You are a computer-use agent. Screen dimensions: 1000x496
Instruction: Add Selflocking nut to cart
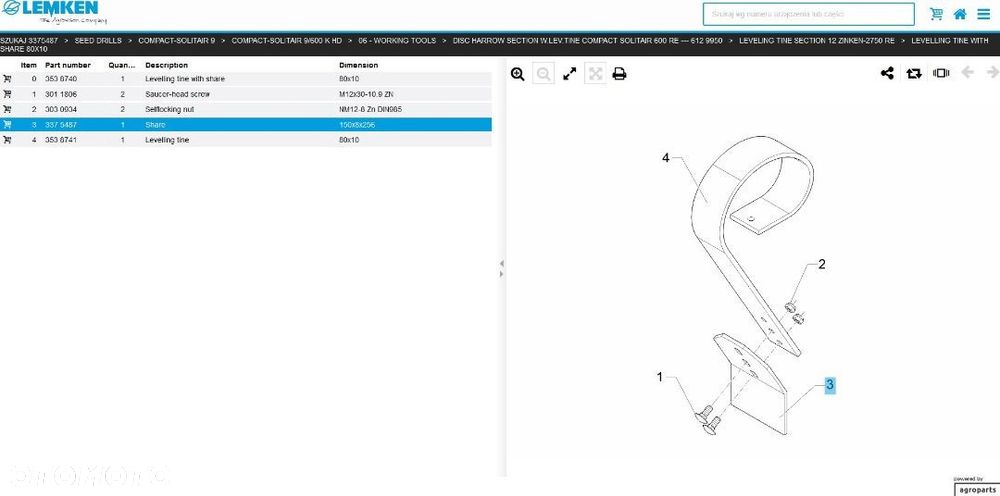7,110
